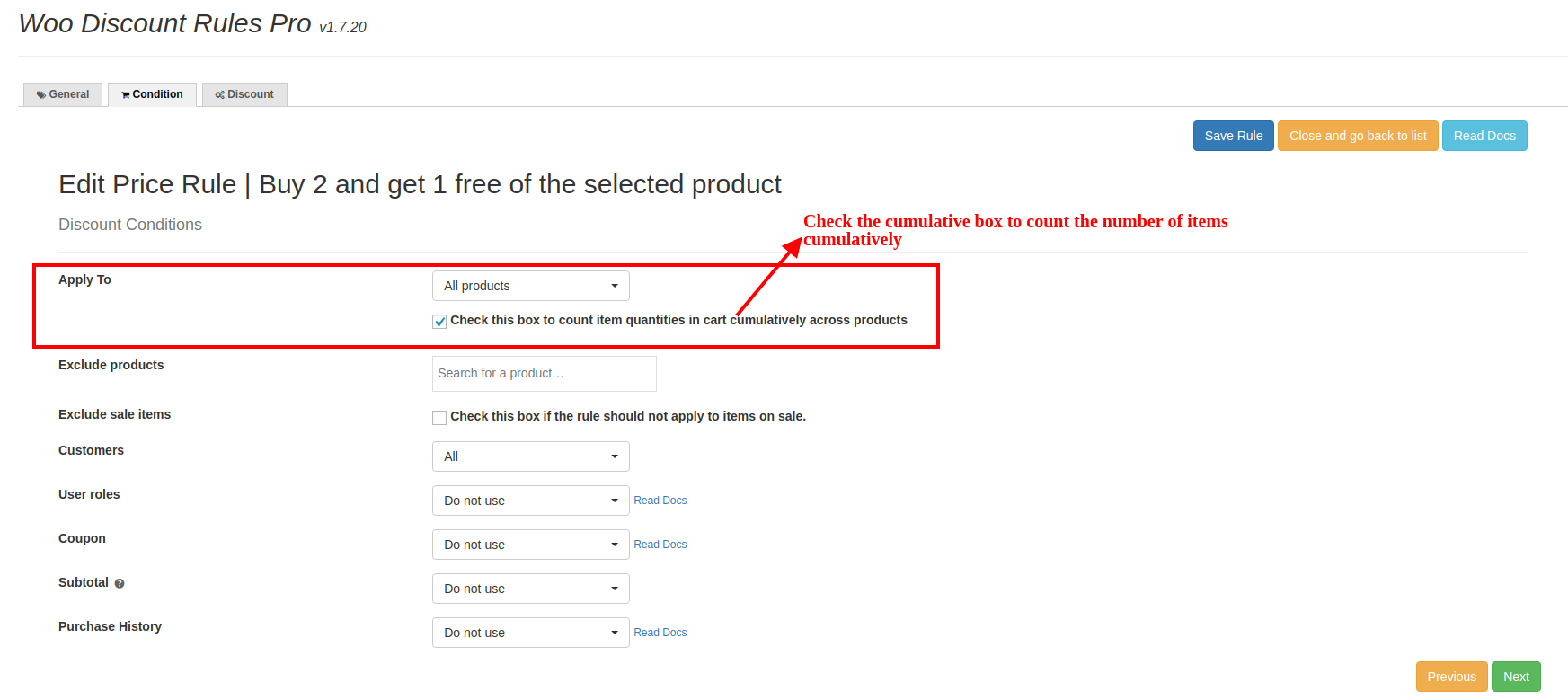The width and height of the screenshot is (1568, 700).
Task: Click the Previous button
Action: click(1451, 677)
